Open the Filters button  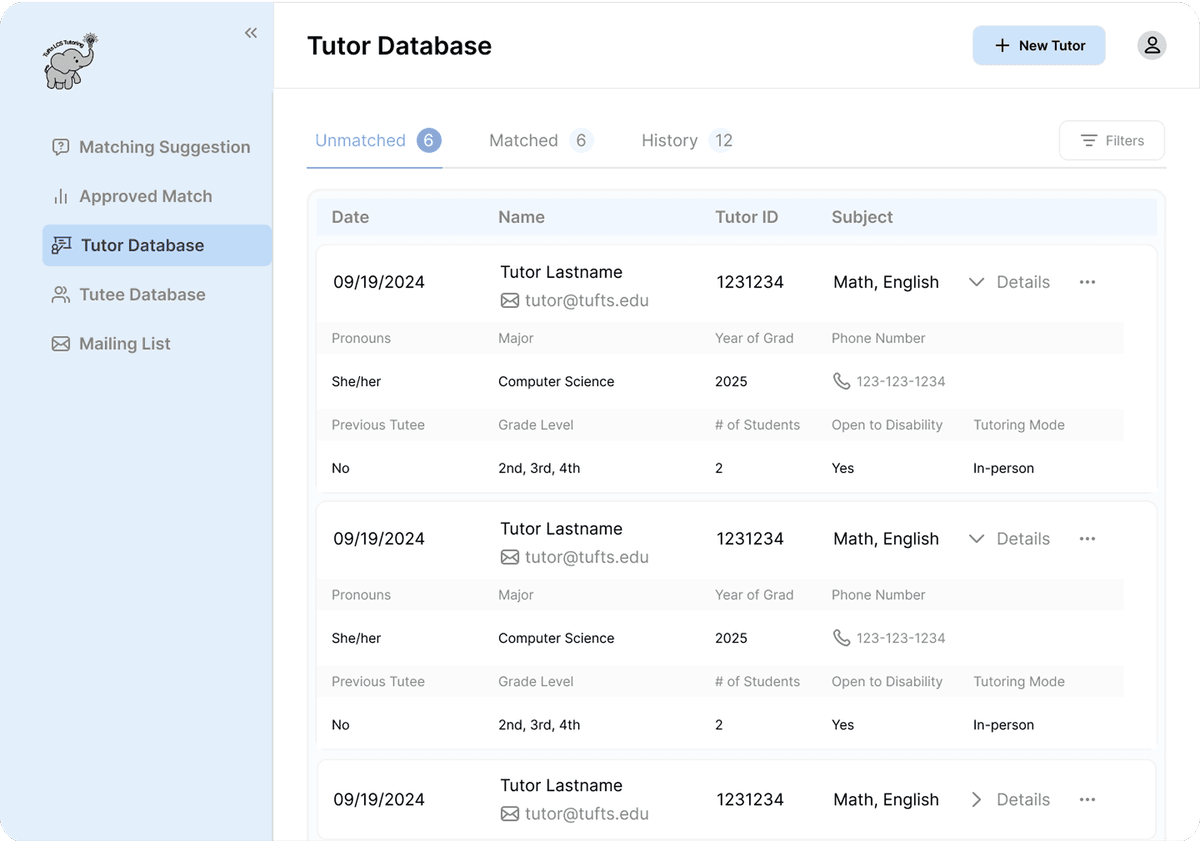point(1111,141)
